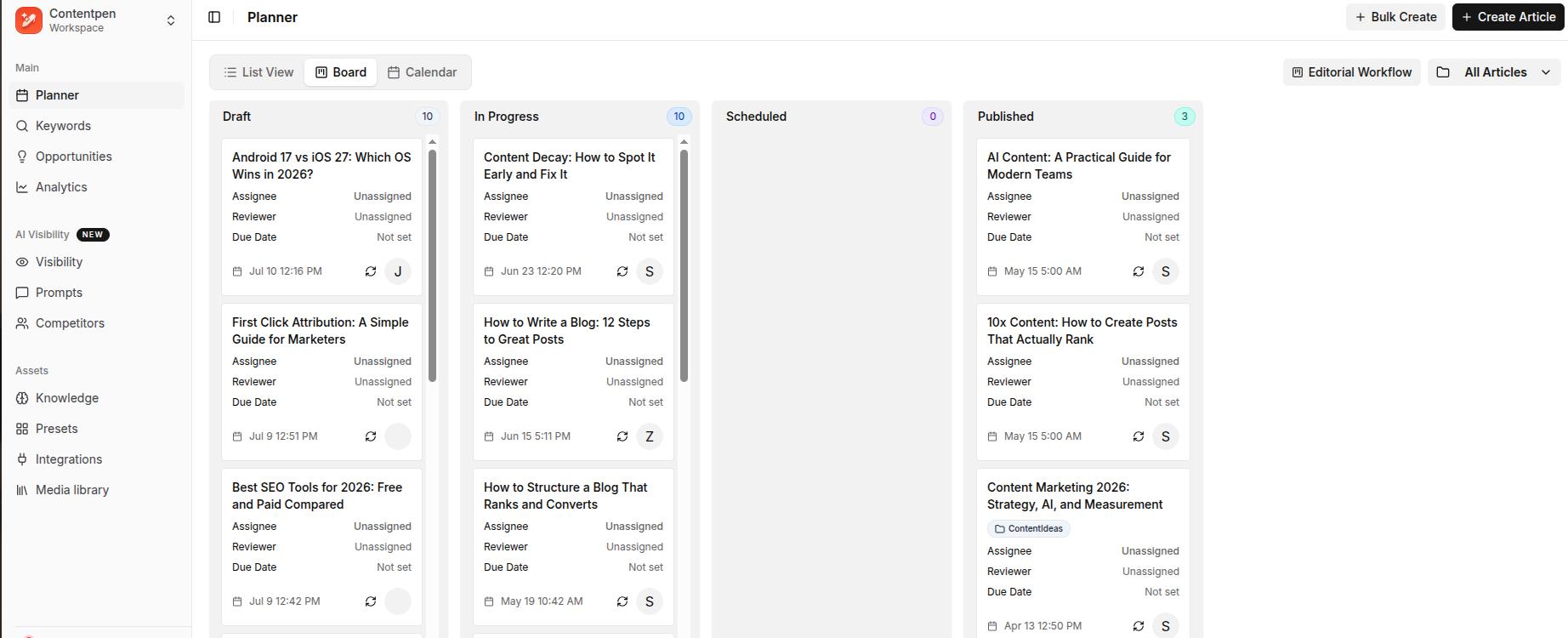Open AI Content Practical Guide article
This screenshot has width=1568, height=638.
point(1079,166)
